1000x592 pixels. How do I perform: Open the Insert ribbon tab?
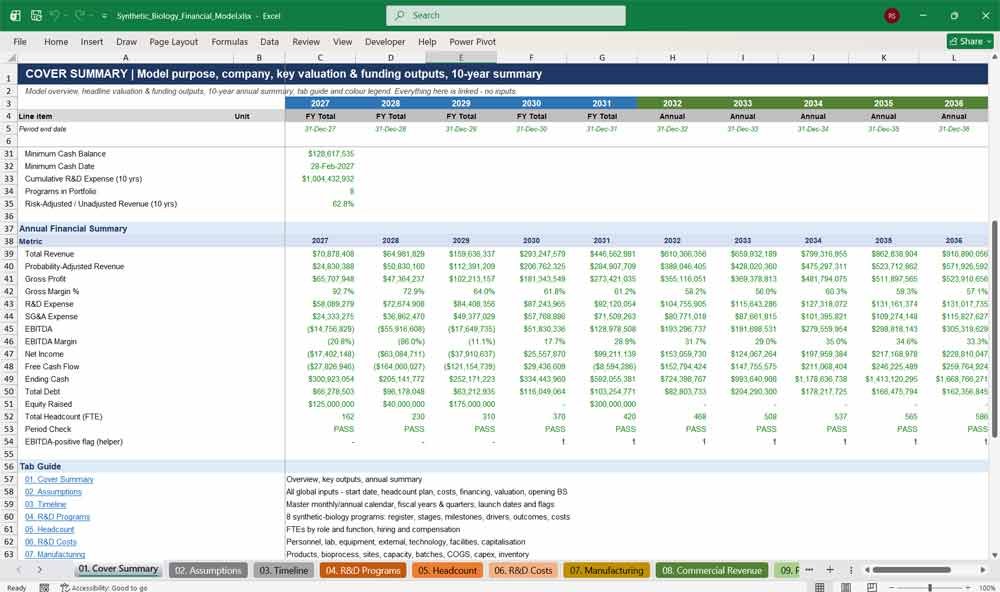tap(92, 41)
